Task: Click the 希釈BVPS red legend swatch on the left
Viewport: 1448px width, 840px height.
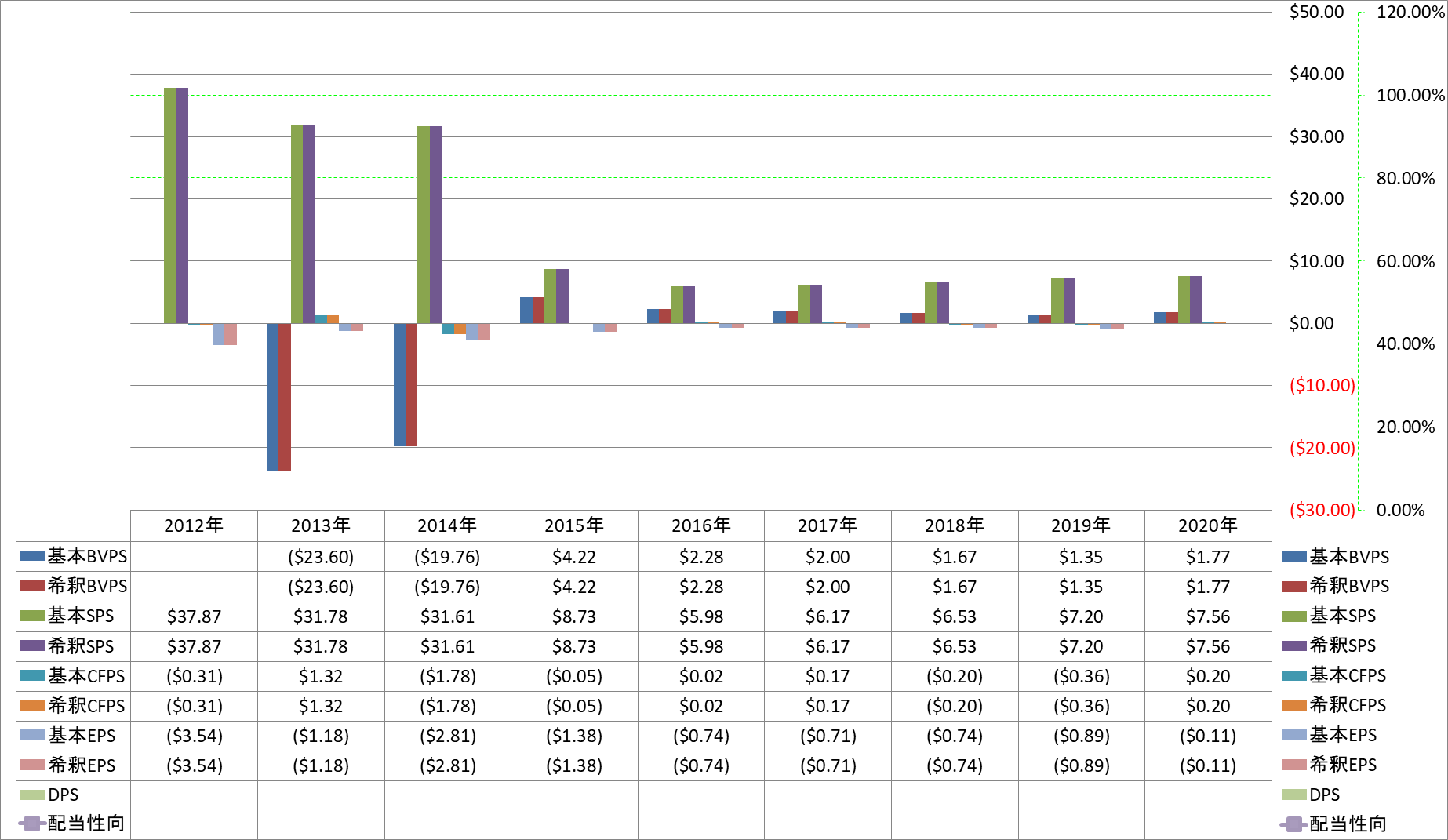Action: [x=31, y=586]
